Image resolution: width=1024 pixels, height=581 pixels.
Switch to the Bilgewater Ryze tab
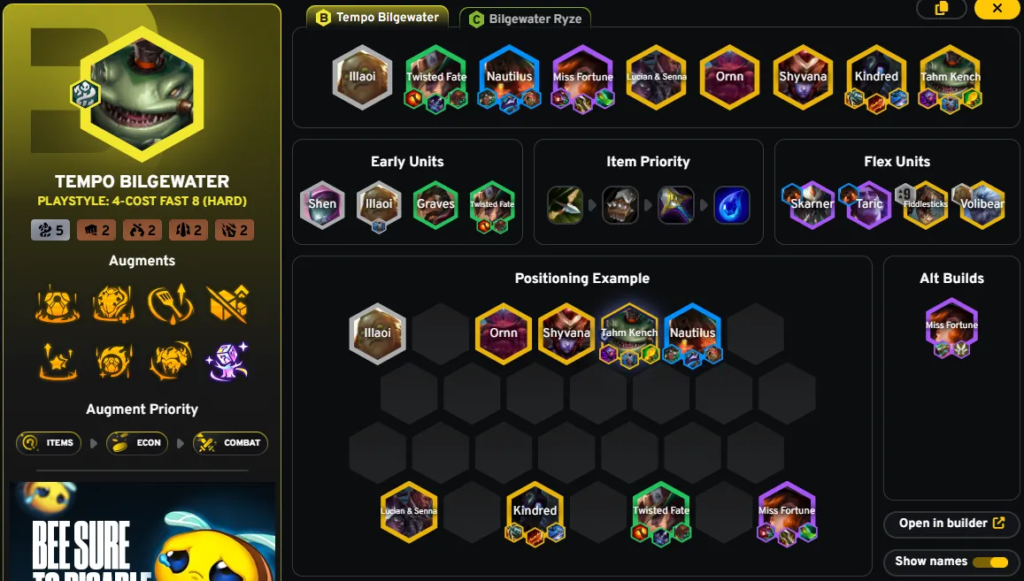pyautogui.click(x=525, y=19)
